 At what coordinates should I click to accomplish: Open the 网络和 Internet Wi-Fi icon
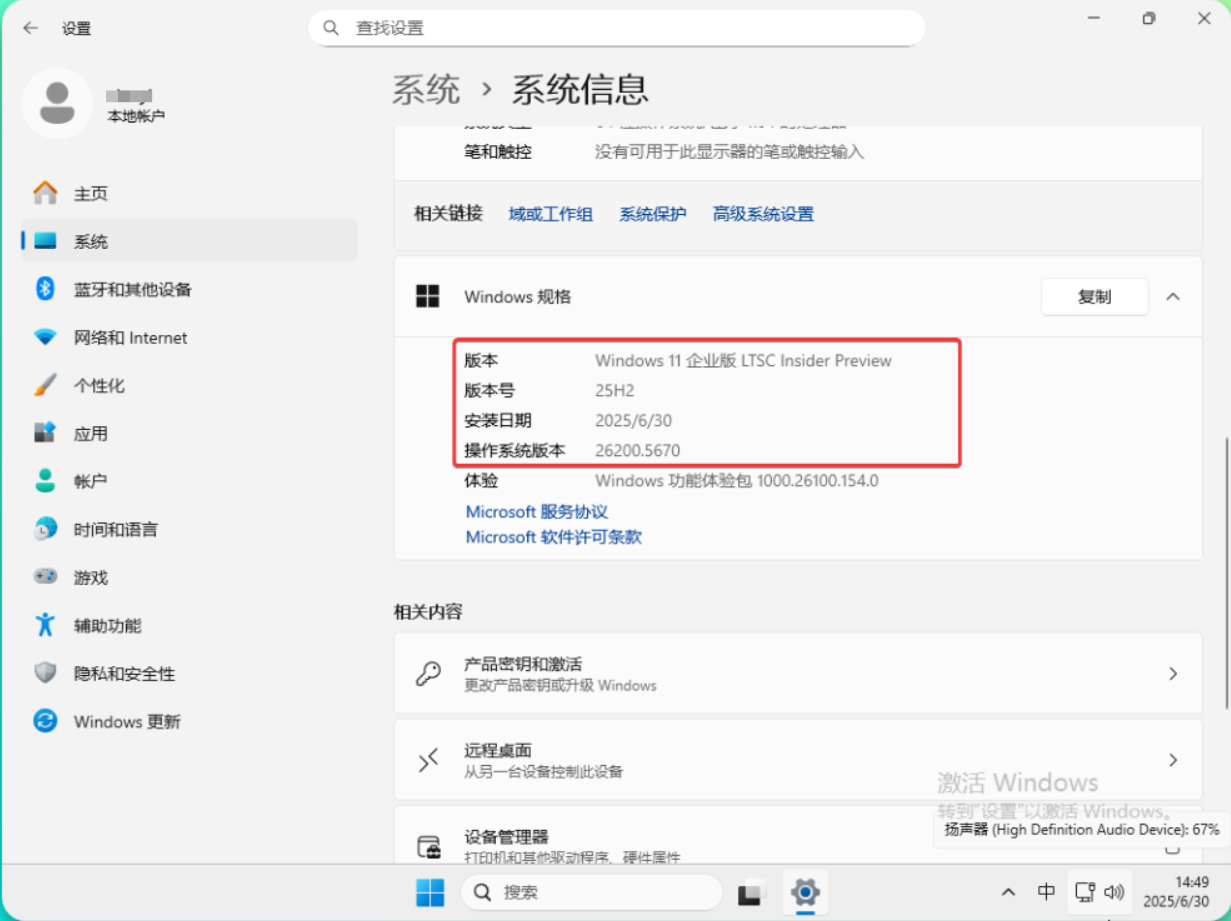[x=45, y=337]
